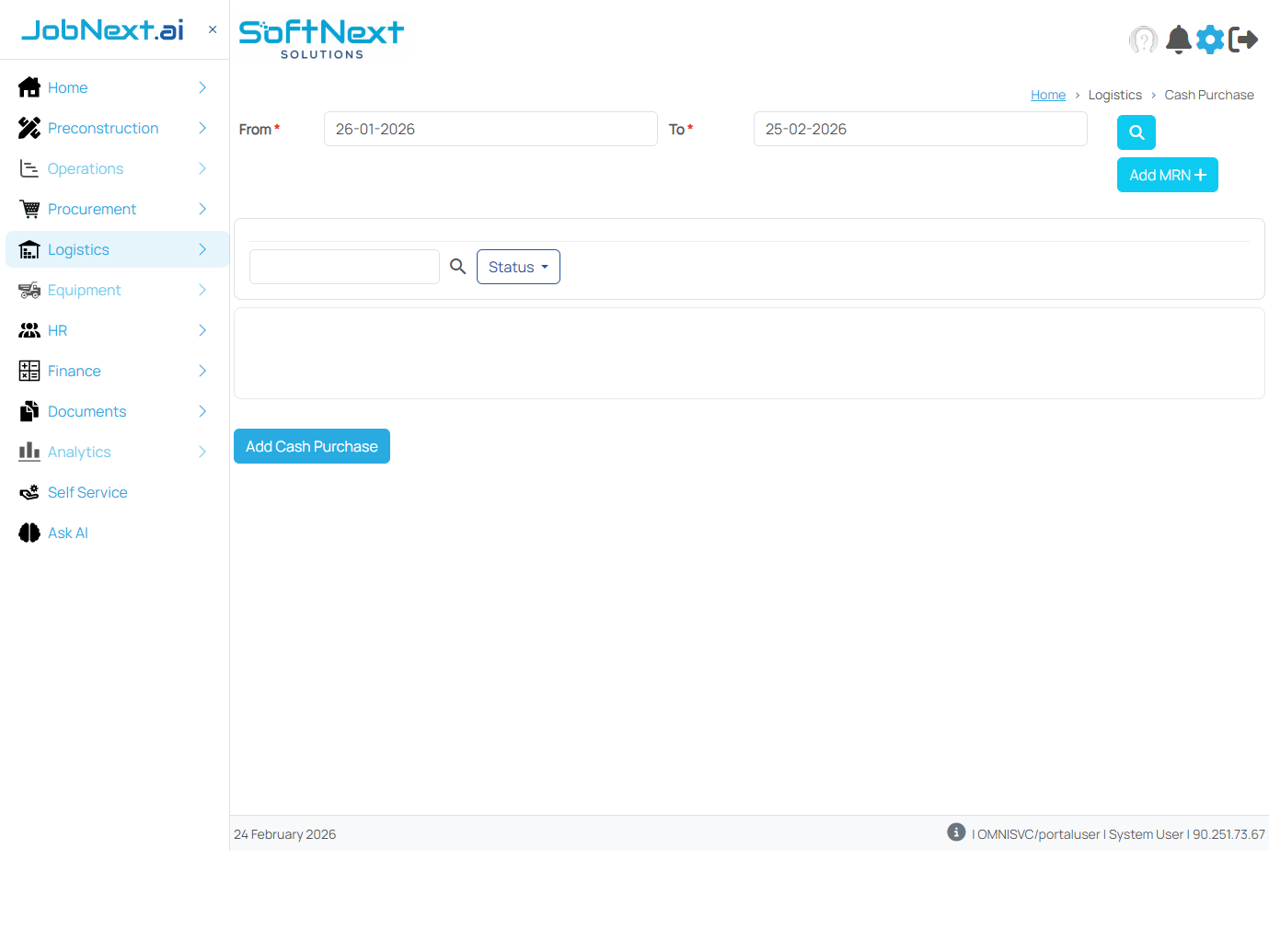Expand the Logistics sidebar chevron
The height and width of the screenshot is (952, 1269).
(x=202, y=249)
